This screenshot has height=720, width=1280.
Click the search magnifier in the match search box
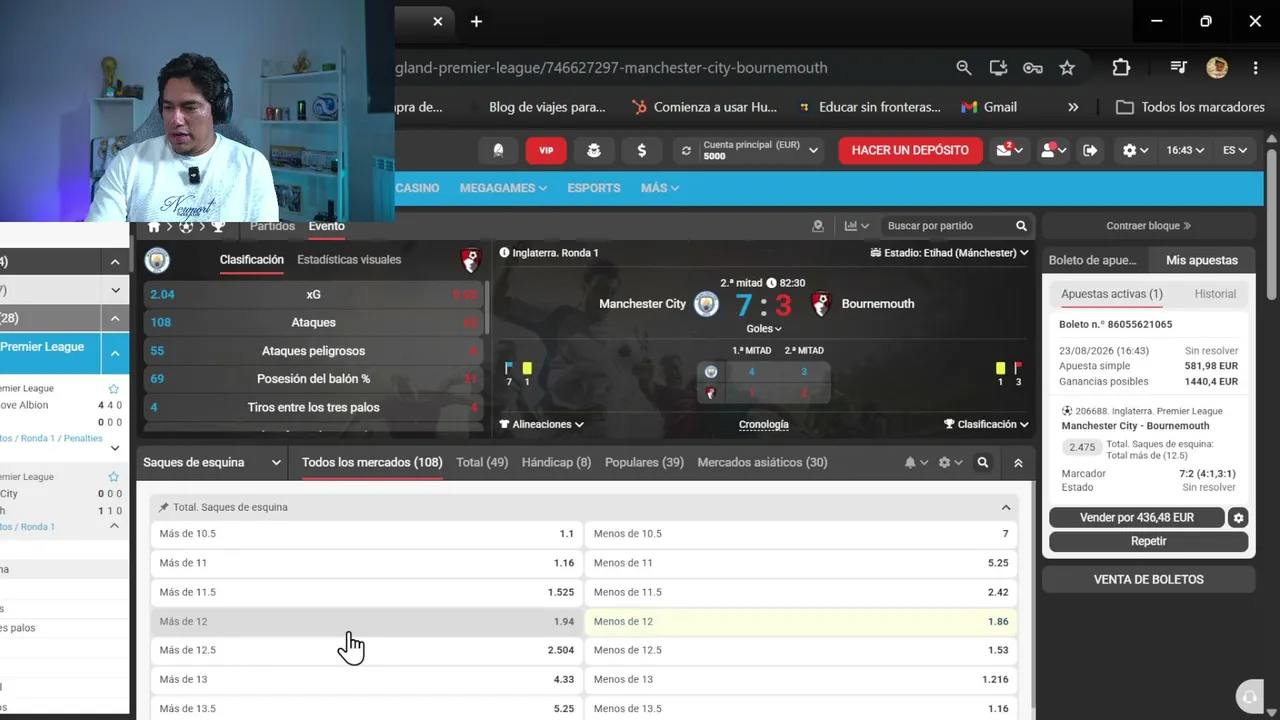tap(1021, 226)
